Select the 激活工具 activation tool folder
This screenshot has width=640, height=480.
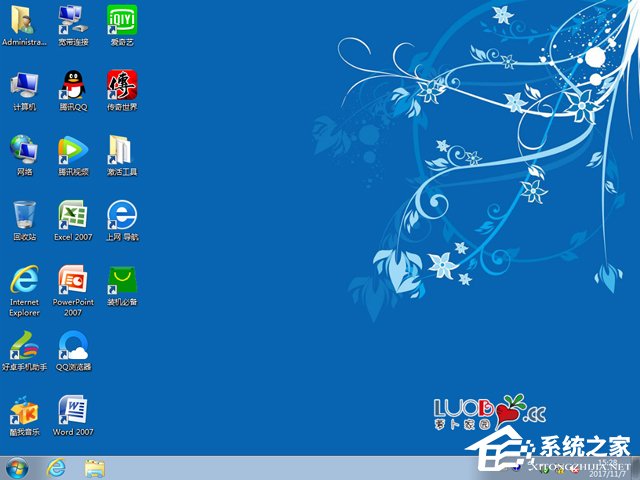pos(122,149)
